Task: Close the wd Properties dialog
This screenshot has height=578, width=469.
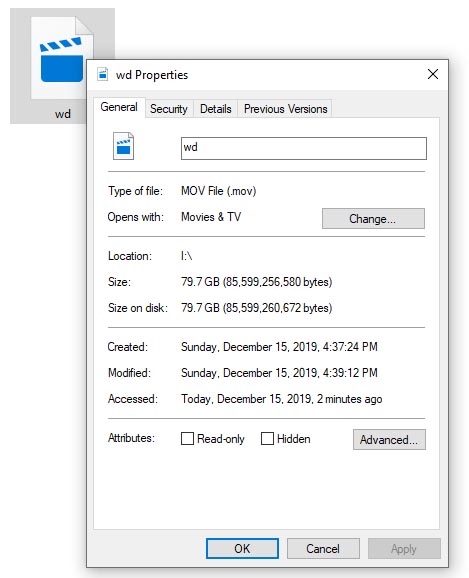Action: (433, 74)
